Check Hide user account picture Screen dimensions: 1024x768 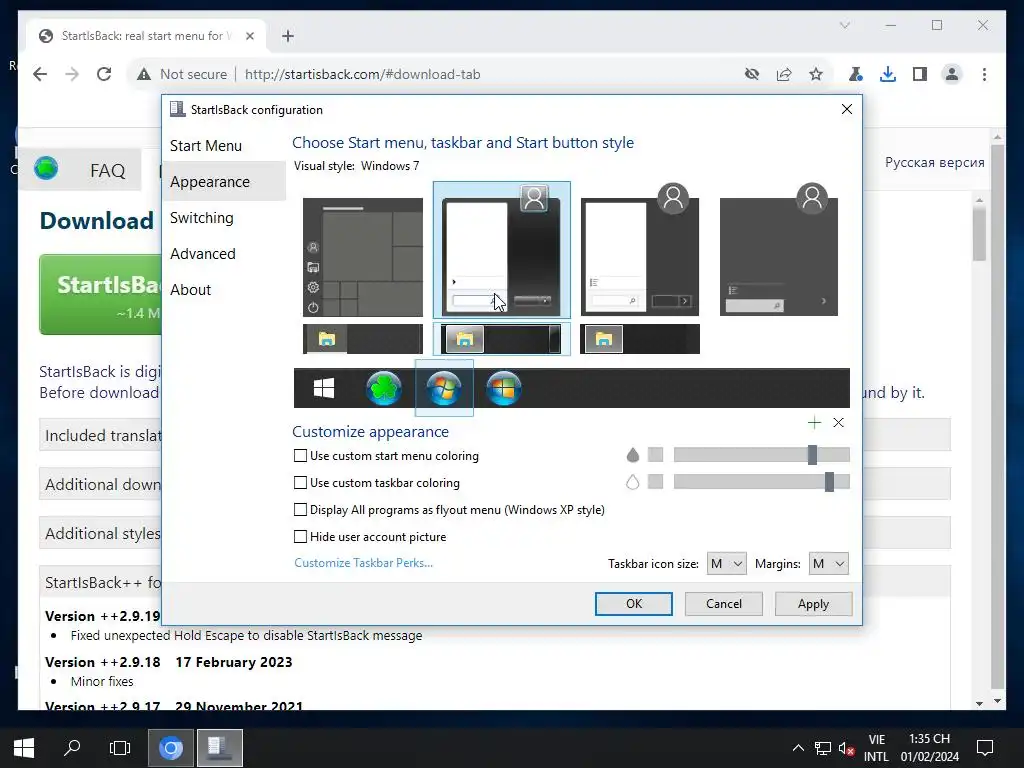(x=300, y=537)
